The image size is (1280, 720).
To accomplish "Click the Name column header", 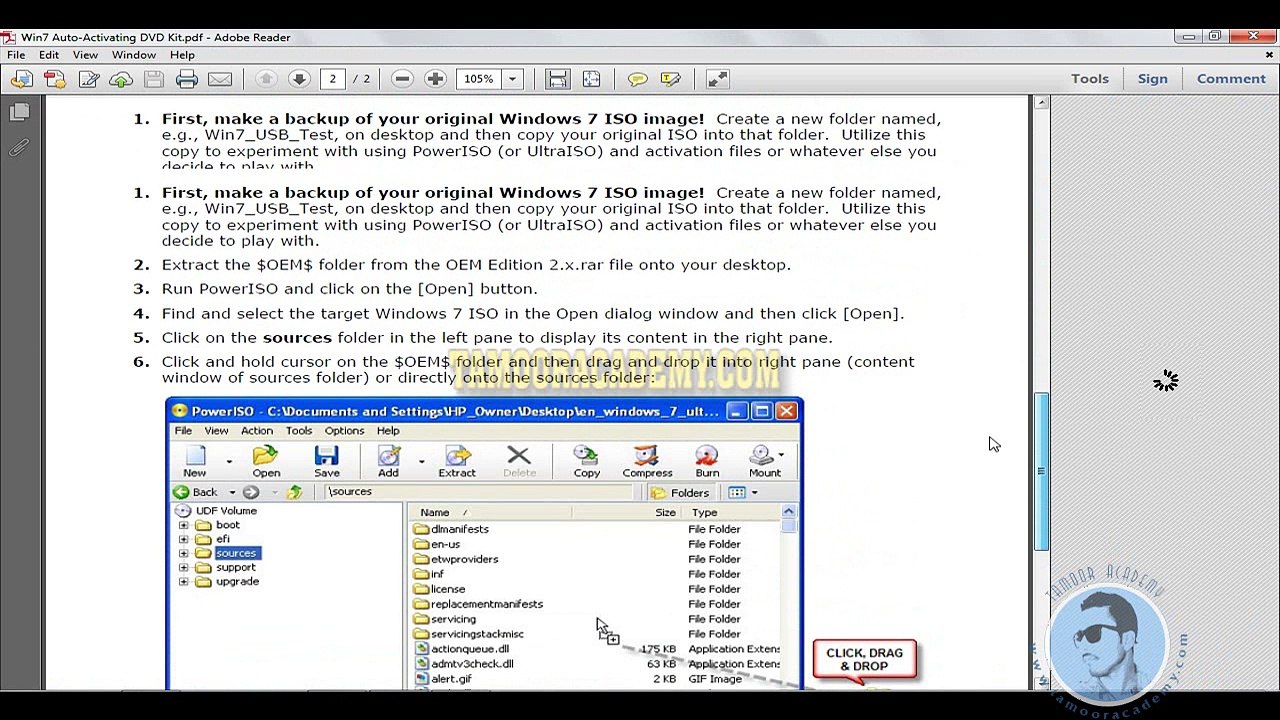I will click(490, 512).
